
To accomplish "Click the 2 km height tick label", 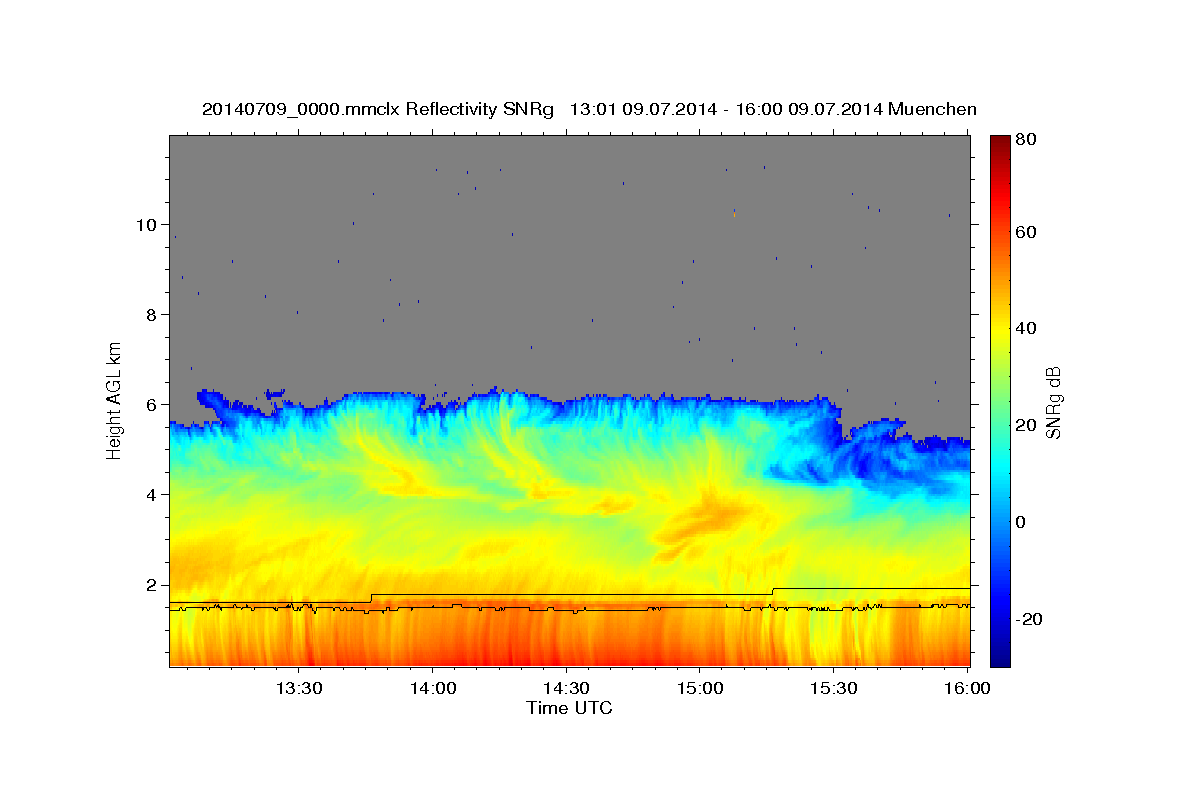I will click(151, 584).
